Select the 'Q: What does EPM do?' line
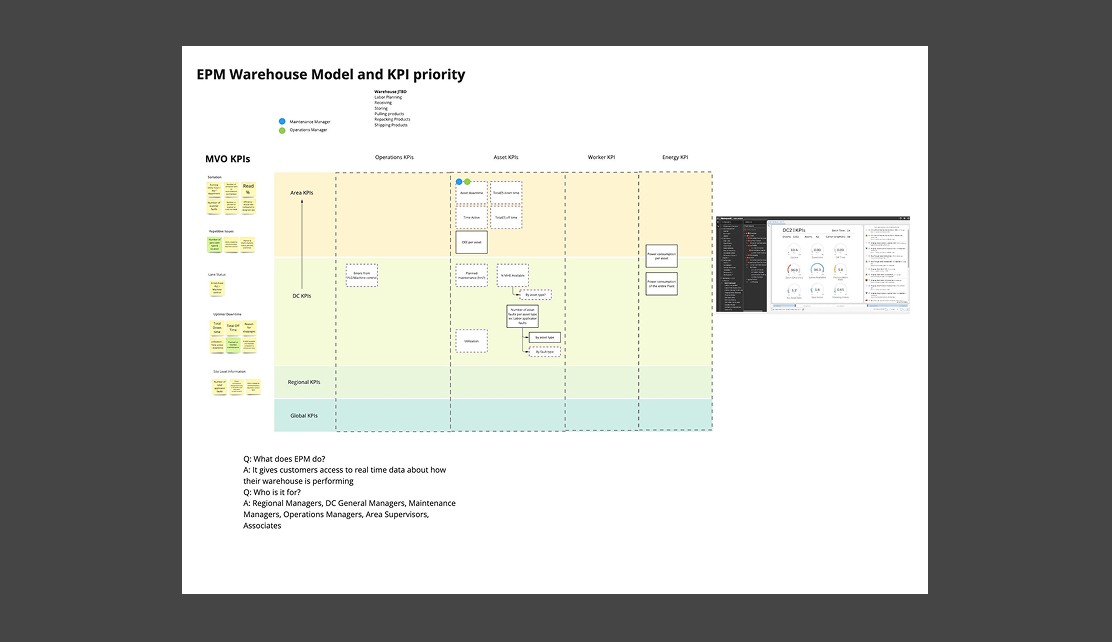 click(284, 459)
